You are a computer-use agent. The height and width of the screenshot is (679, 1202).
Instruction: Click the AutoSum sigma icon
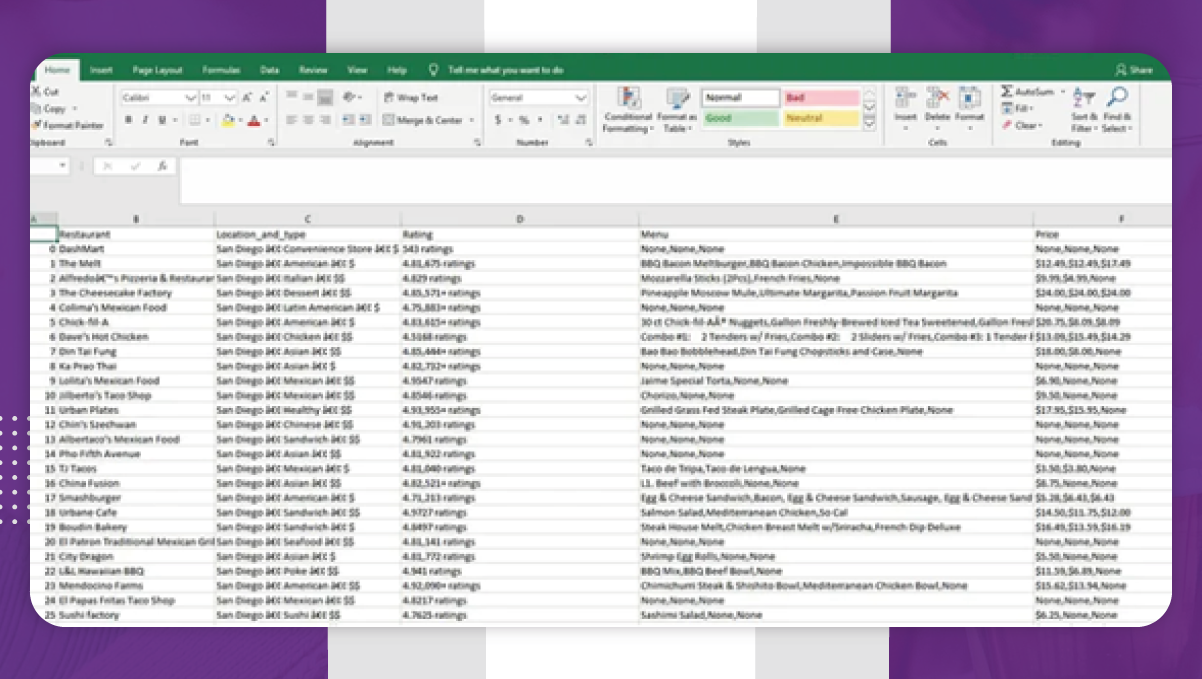(1007, 92)
